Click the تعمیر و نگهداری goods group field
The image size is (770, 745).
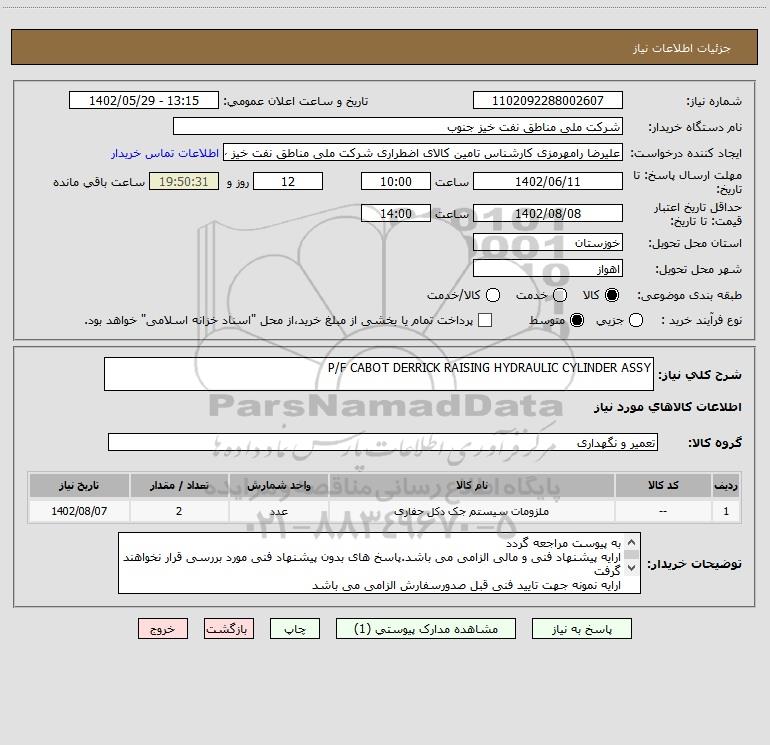(383, 442)
